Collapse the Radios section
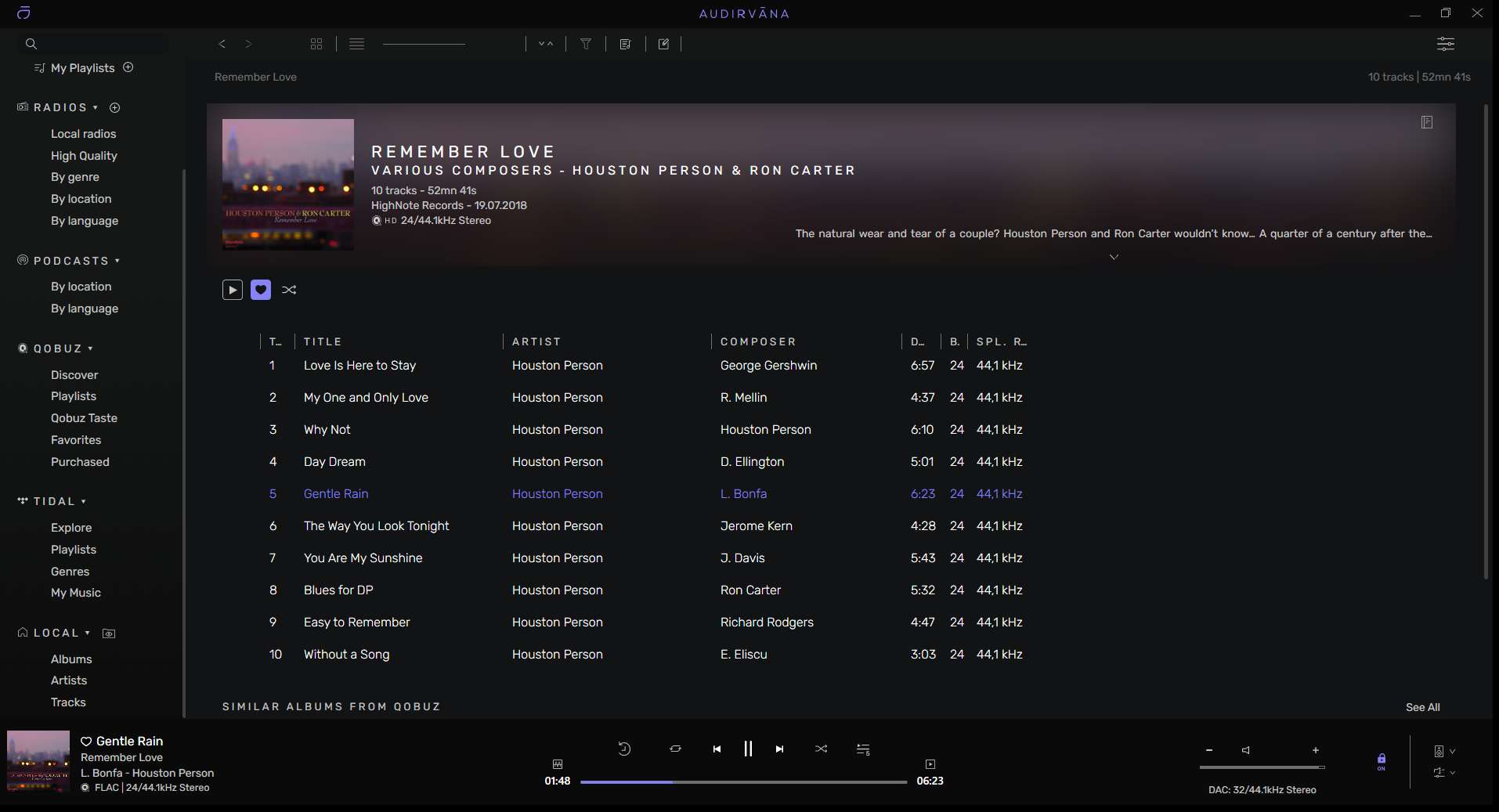The height and width of the screenshot is (812, 1499). coord(96,107)
